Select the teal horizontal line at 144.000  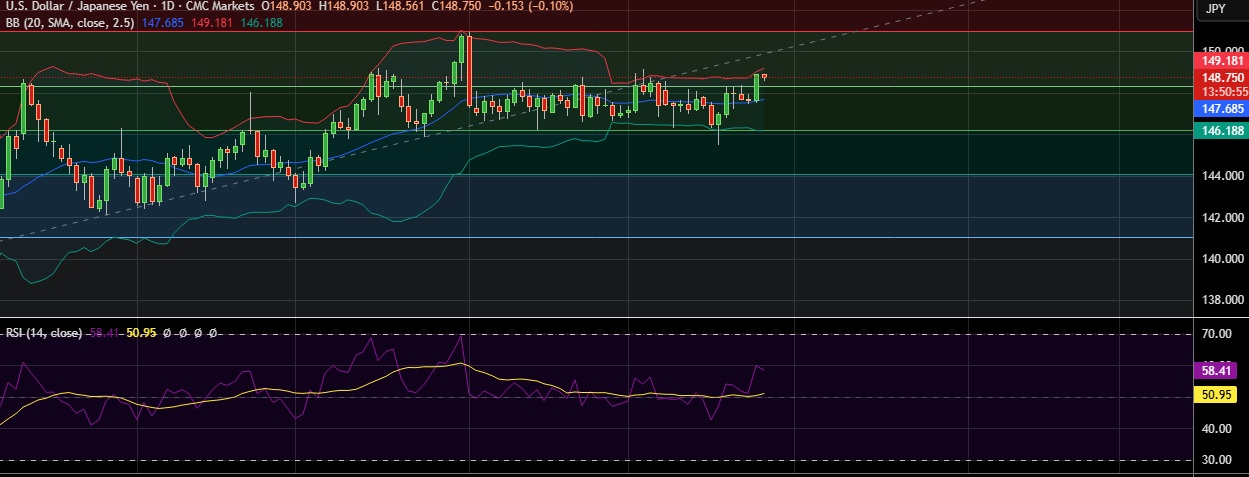(x=600, y=175)
